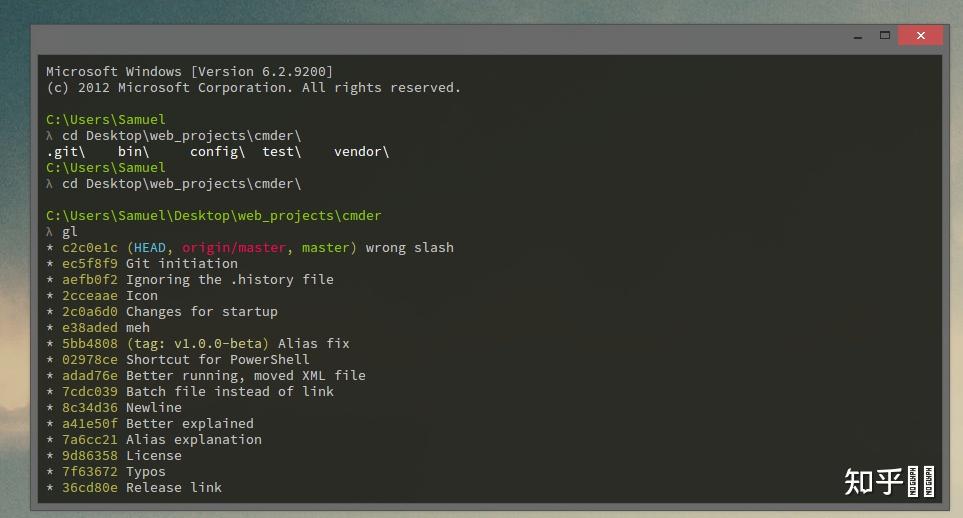Click the green path C:\Users\Samuel\Desktop\web_projects\cmder
The image size is (963, 518).
pos(214,216)
